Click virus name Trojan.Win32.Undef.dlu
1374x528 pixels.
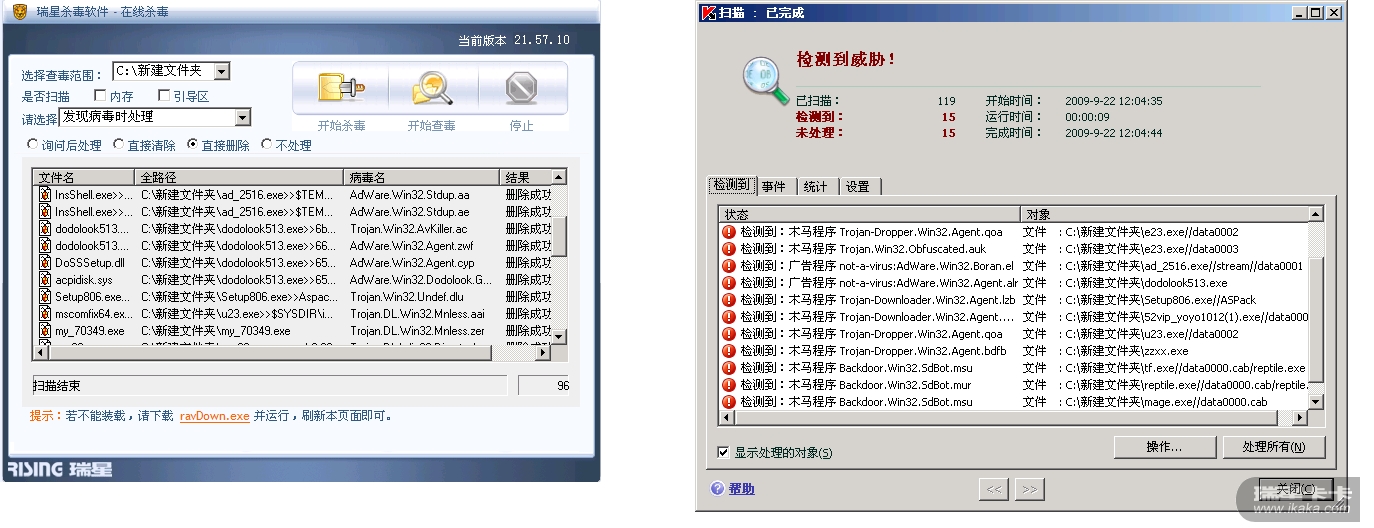407,297
